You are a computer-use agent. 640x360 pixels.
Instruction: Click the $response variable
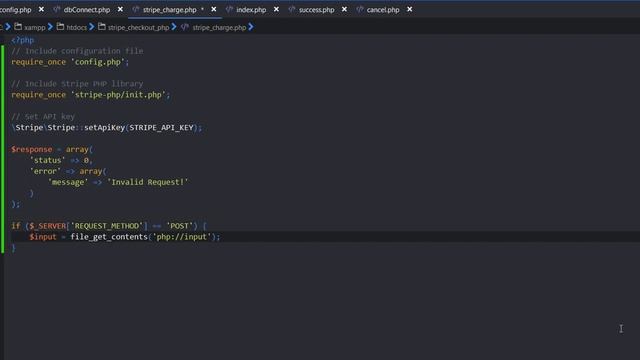32,149
